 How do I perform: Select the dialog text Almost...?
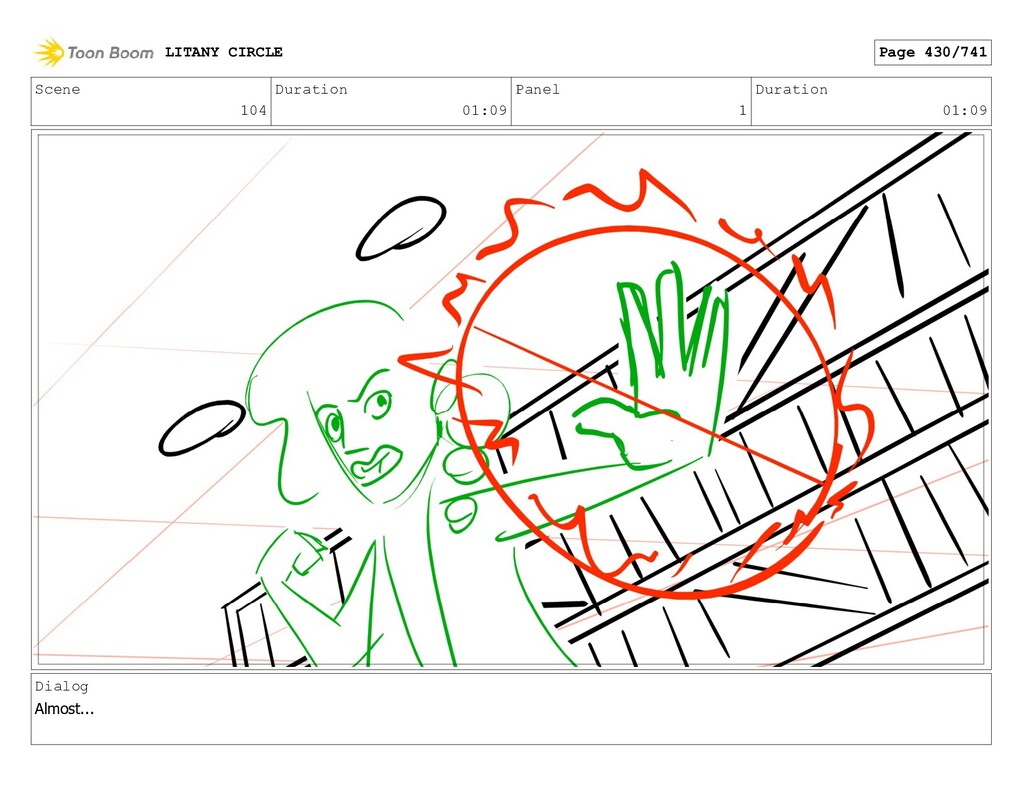64,709
